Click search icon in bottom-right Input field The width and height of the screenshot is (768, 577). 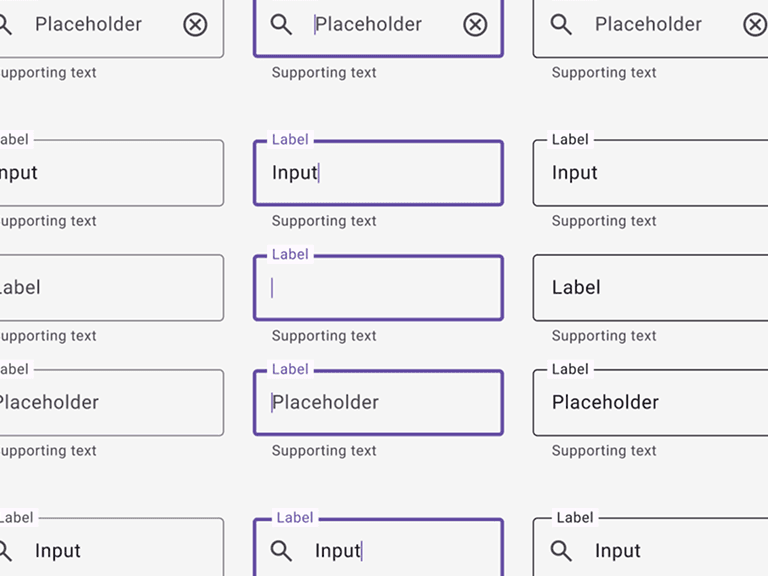[x=562, y=551]
